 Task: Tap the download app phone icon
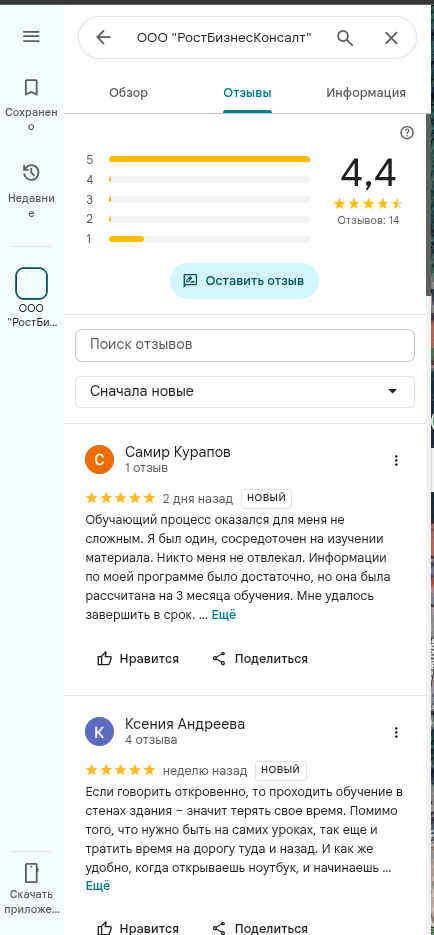31,873
